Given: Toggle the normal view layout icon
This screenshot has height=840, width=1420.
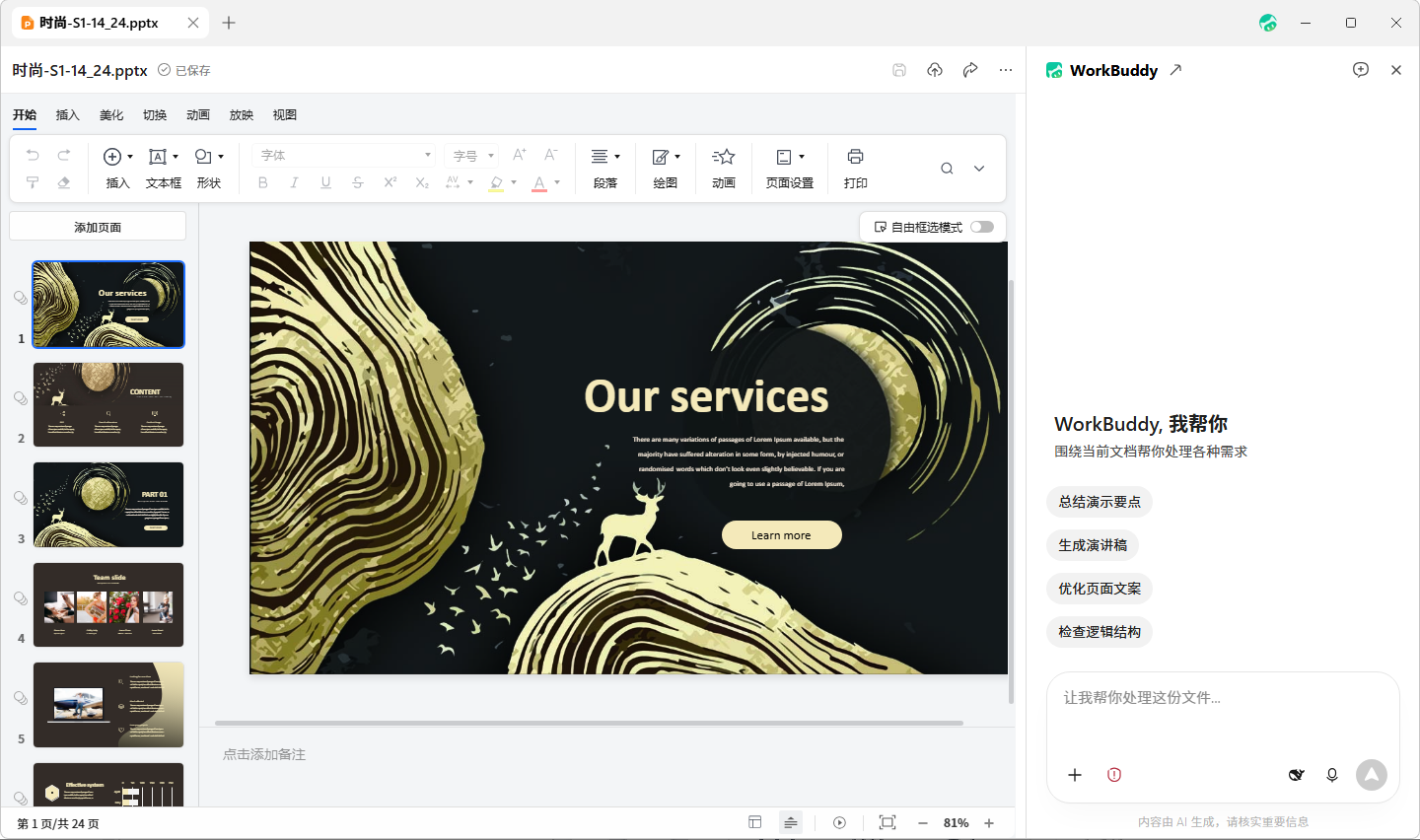Looking at the screenshot, I should point(754,822).
